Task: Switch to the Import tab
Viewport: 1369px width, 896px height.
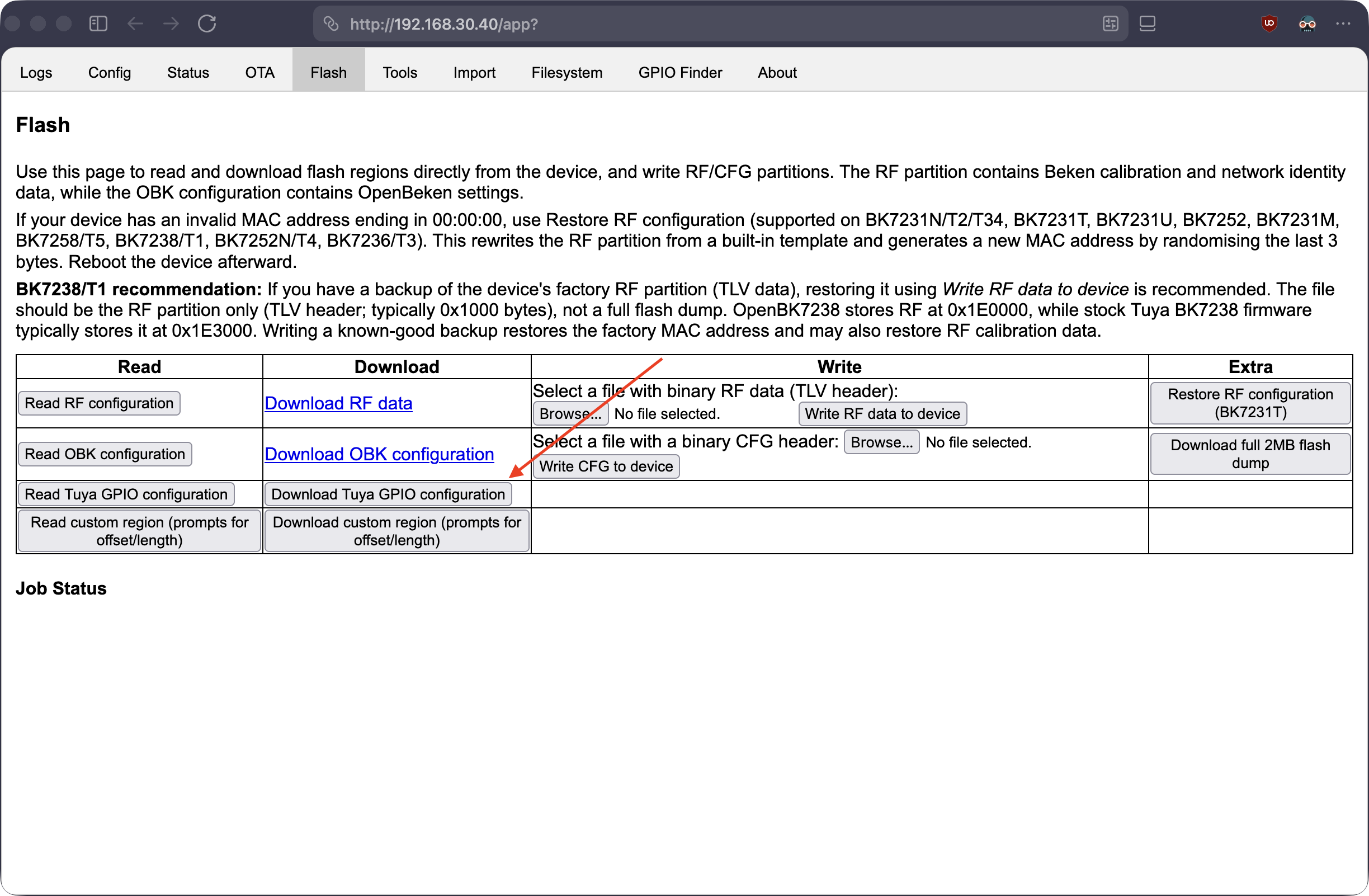Action: 474,73
